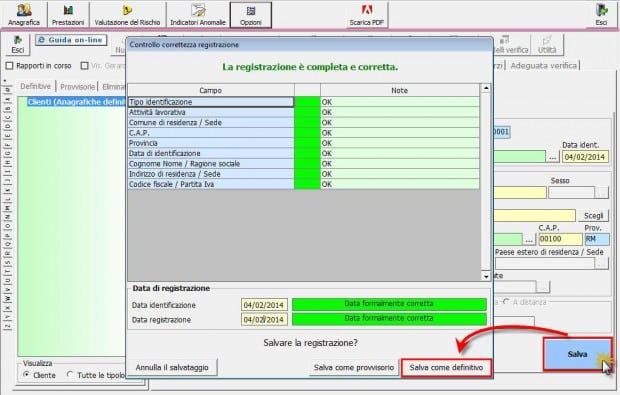Select Tutte le tipologie radio button
620x395 pixels.
tap(70, 374)
